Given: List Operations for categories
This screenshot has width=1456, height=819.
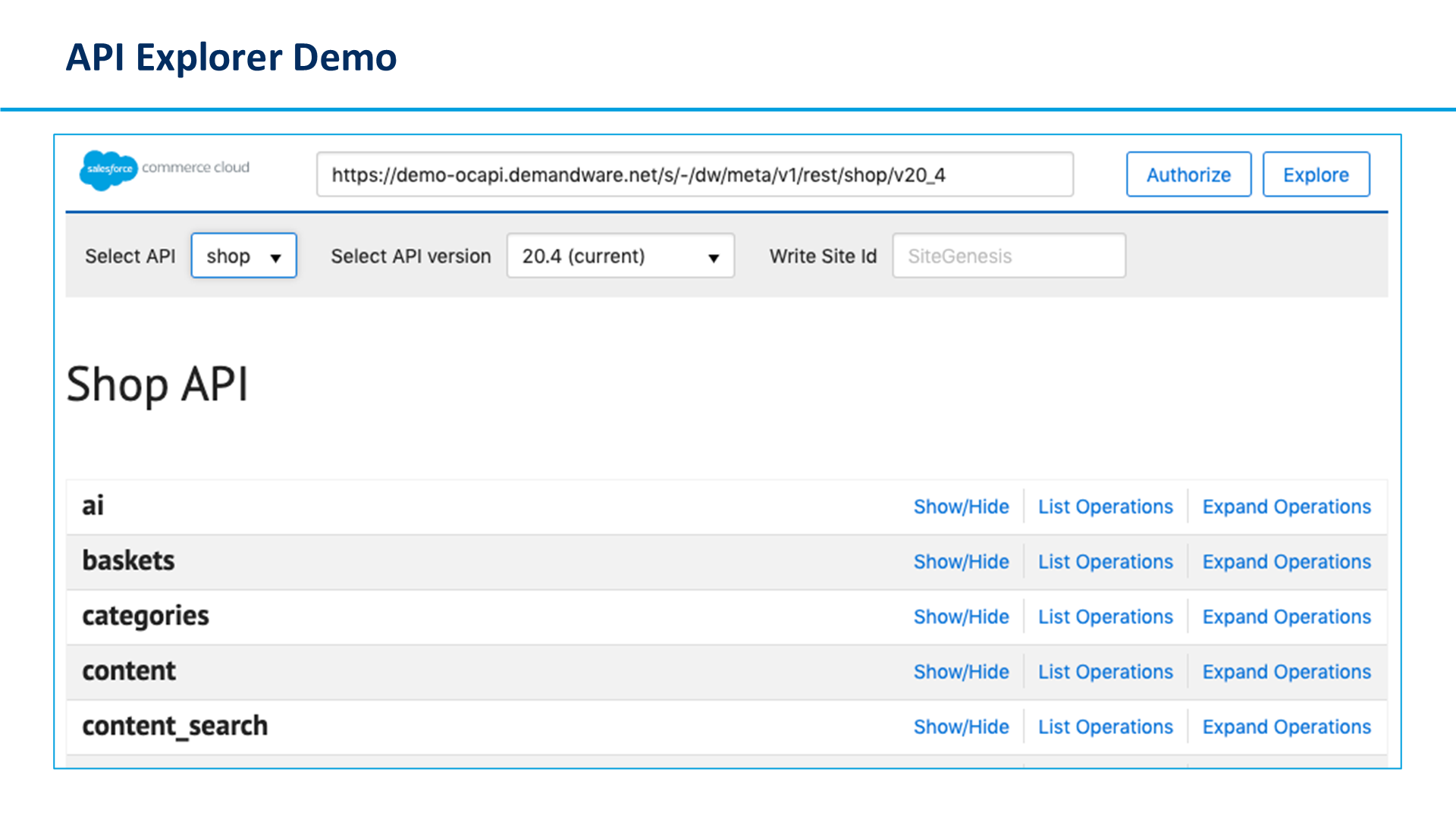Looking at the screenshot, I should pos(1105,617).
